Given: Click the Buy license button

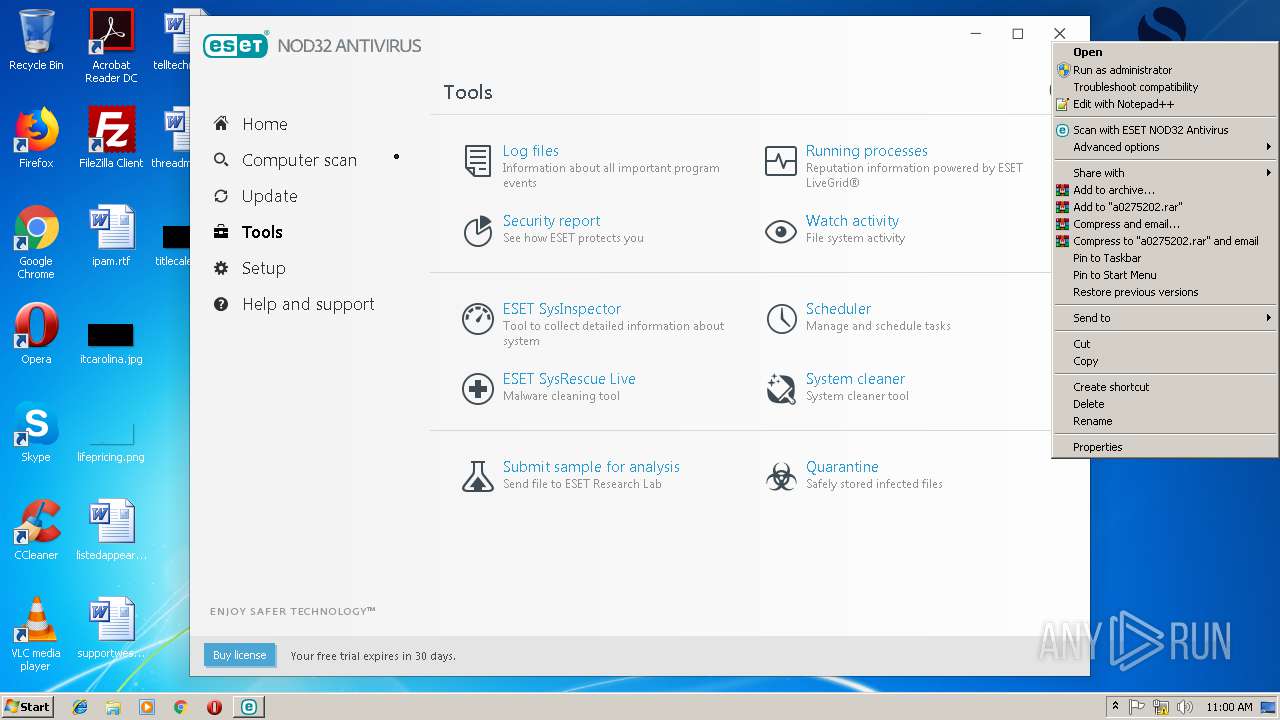Looking at the screenshot, I should pos(239,655).
